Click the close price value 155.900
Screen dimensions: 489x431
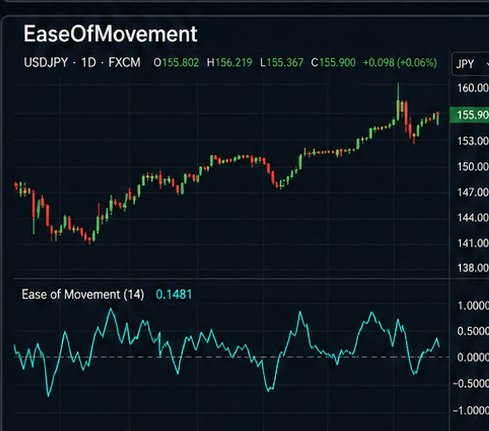point(337,62)
